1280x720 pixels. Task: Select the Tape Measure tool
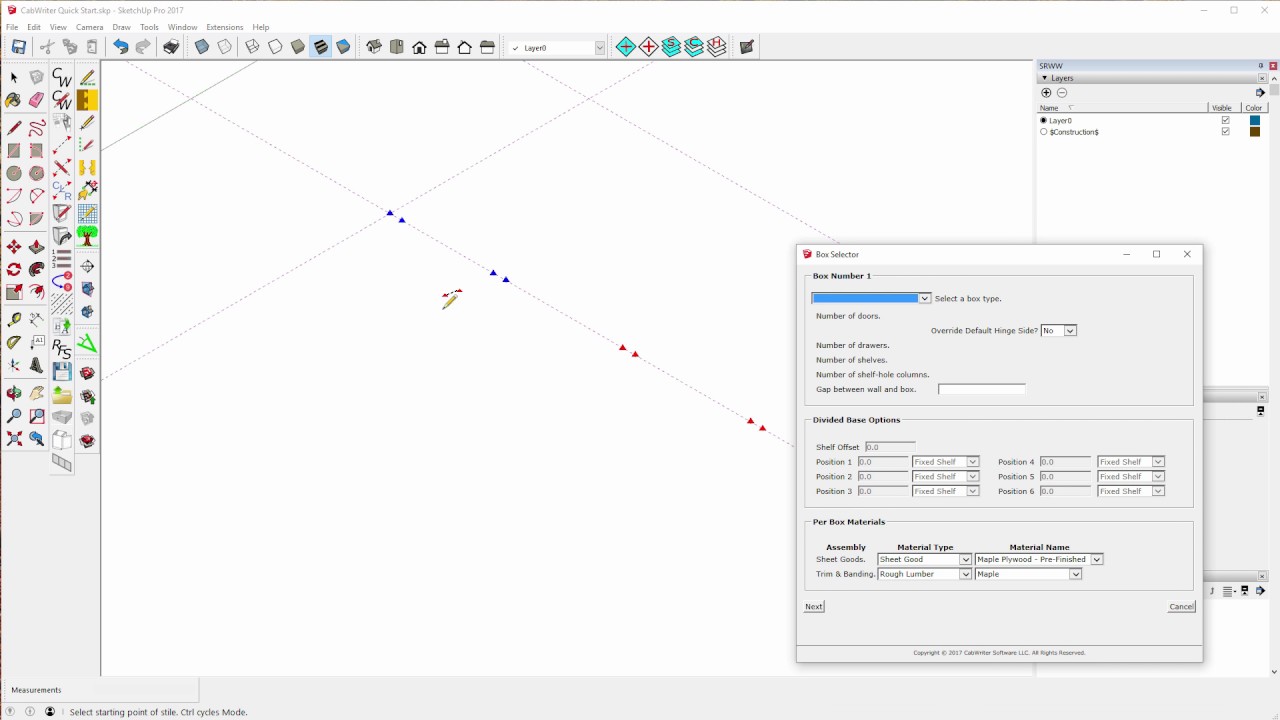click(x=14, y=320)
